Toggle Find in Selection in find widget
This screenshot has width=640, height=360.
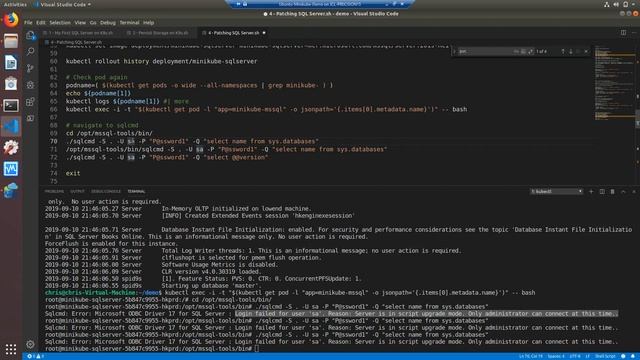pyautogui.click(x=578, y=51)
